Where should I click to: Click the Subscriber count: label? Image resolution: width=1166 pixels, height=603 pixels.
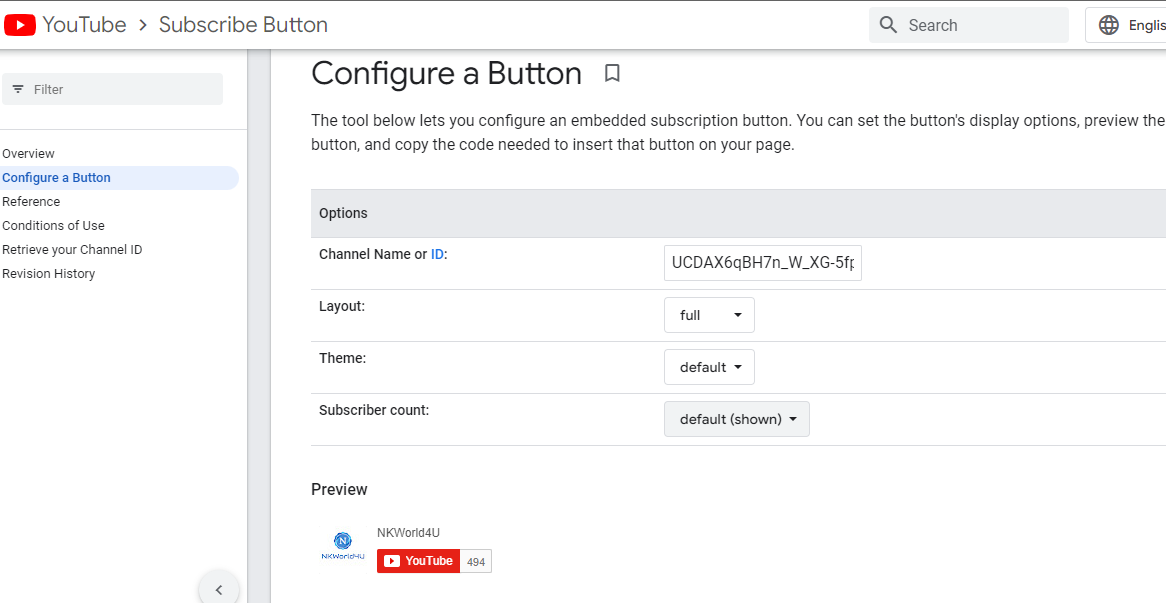tap(374, 410)
